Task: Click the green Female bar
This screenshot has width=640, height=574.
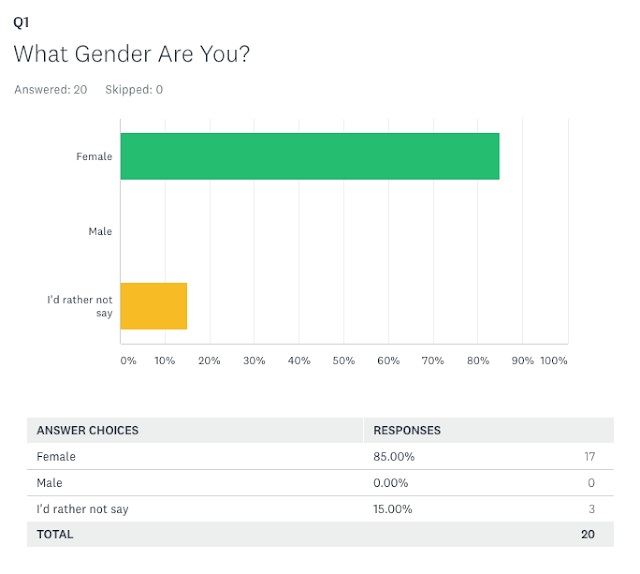Action: [310, 156]
